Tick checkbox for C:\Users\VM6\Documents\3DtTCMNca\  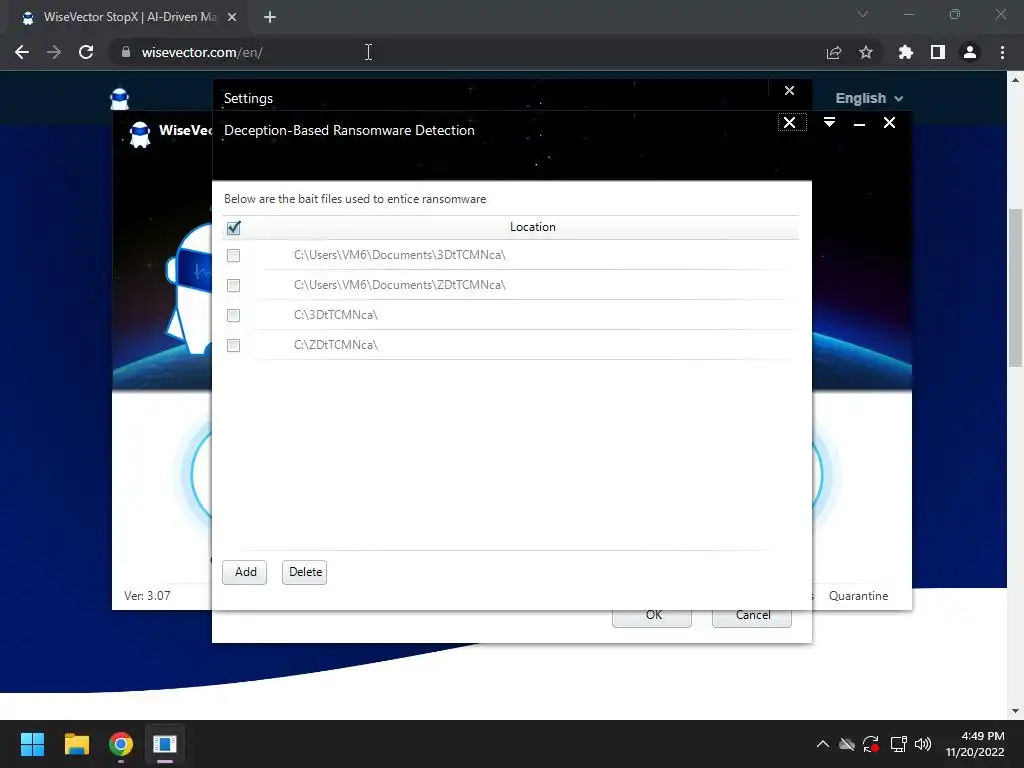(x=233, y=255)
